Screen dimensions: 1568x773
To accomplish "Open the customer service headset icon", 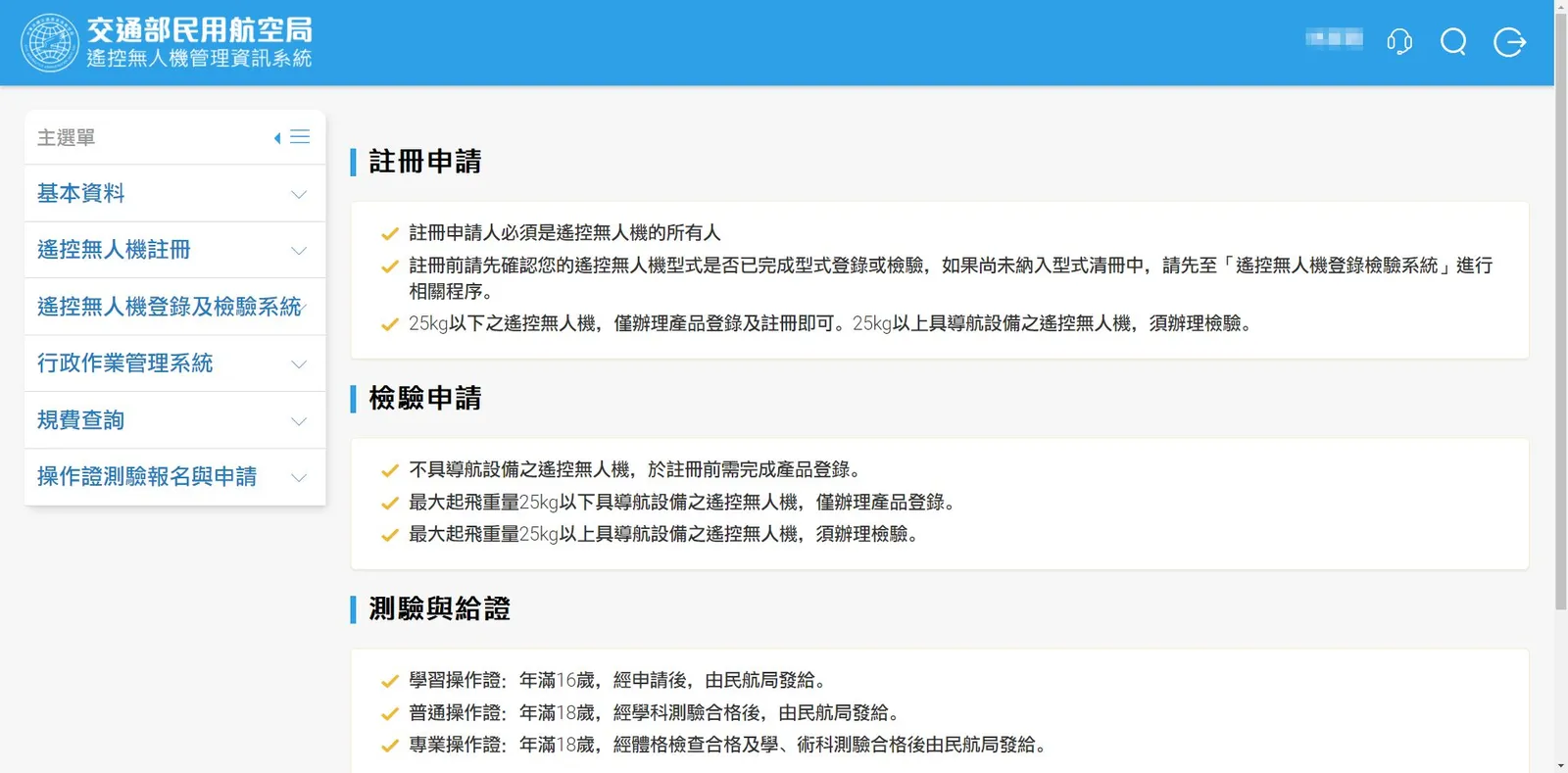I will coord(1399,42).
